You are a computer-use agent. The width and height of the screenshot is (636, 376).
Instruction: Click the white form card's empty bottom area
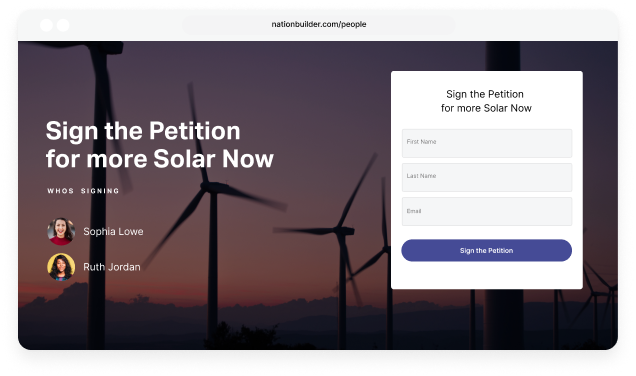tap(487, 276)
